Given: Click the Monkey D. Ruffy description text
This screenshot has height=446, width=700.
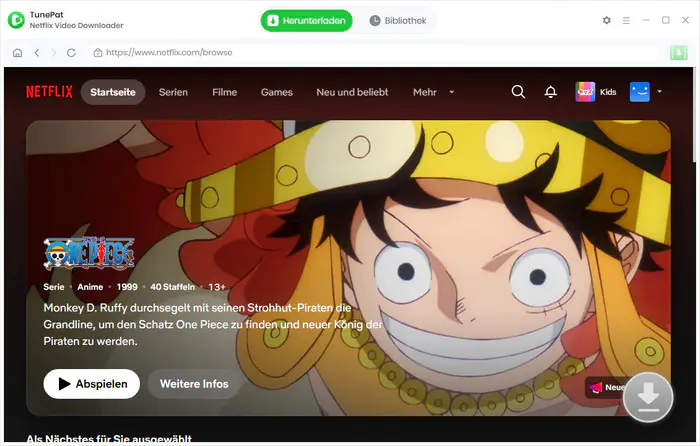Looking at the screenshot, I should click(x=213, y=325).
